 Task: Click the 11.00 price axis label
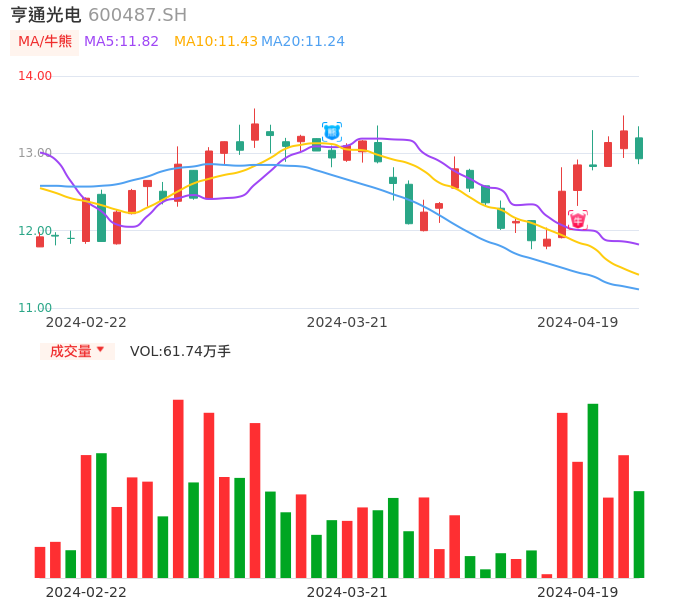(x=36, y=308)
